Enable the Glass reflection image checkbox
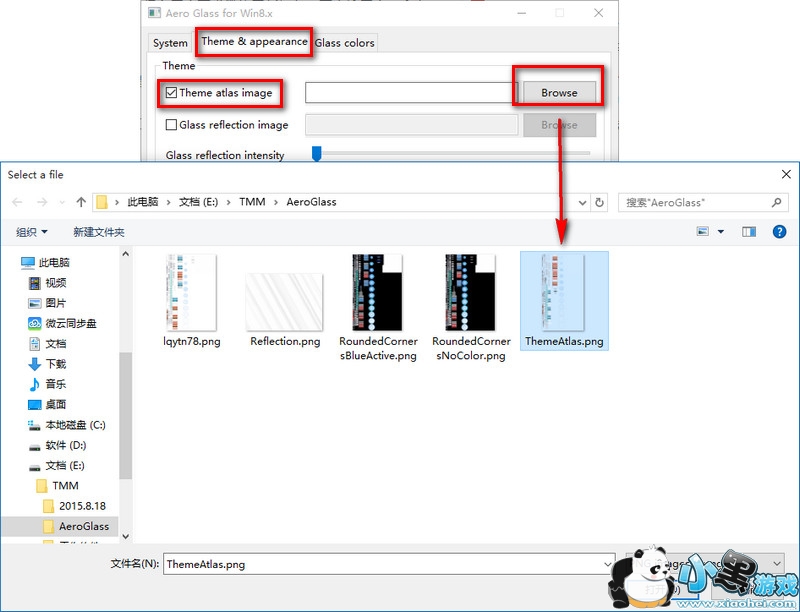The width and height of the screenshot is (800, 612). 171,124
